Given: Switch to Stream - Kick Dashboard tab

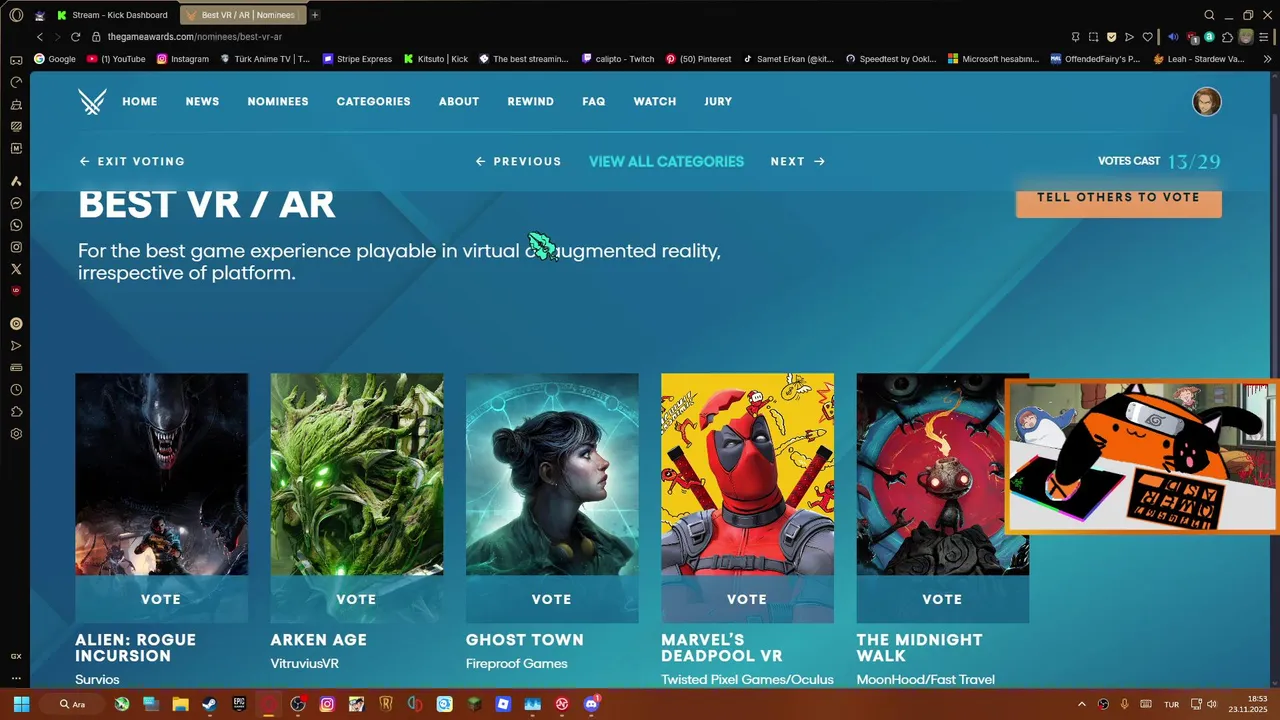Looking at the screenshot, I should pos(113,15).
